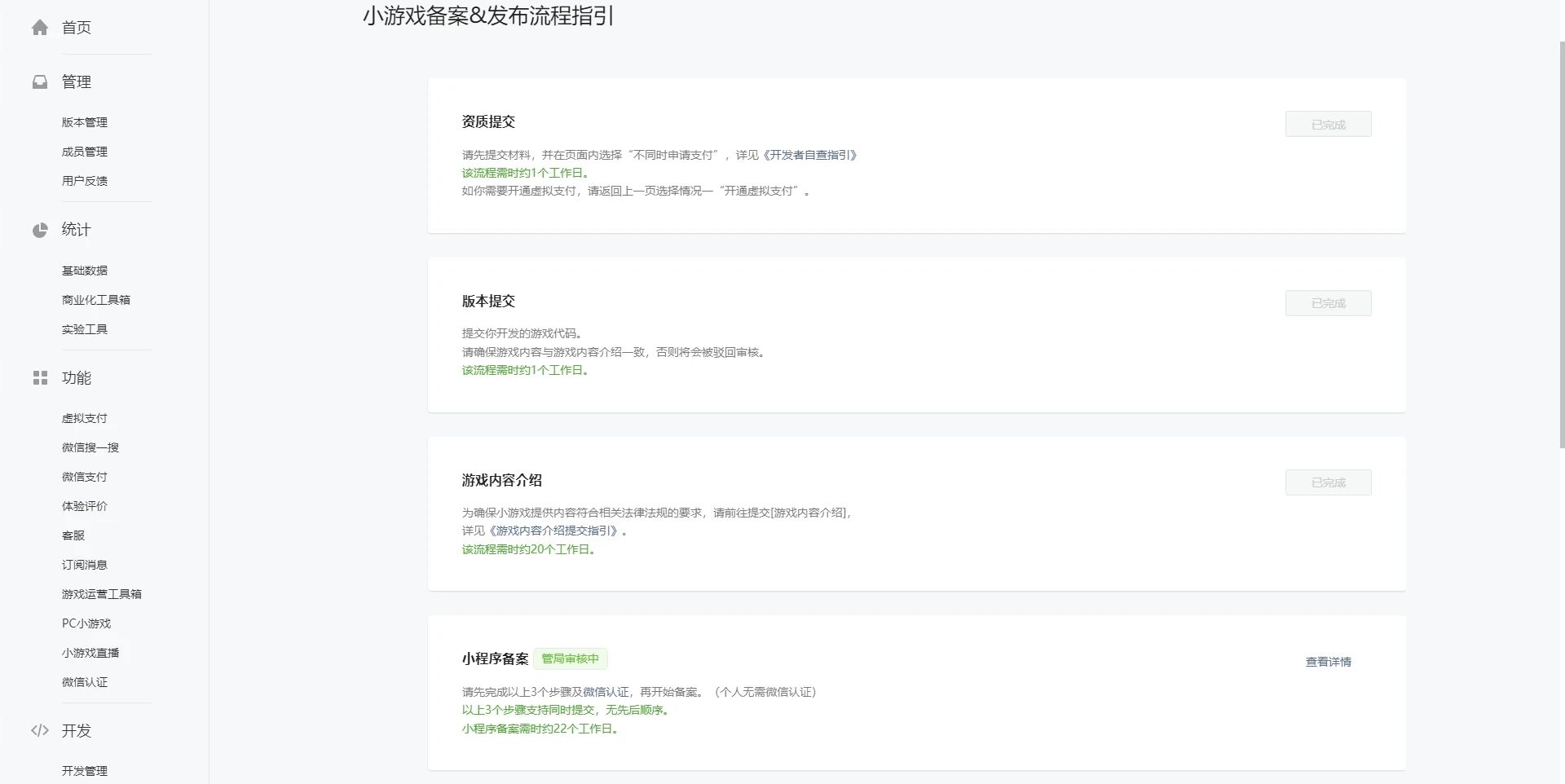1565x784 pixels.
Task: Click the 统计 section header
Action: pyautogui.click(x=77, y=230)
